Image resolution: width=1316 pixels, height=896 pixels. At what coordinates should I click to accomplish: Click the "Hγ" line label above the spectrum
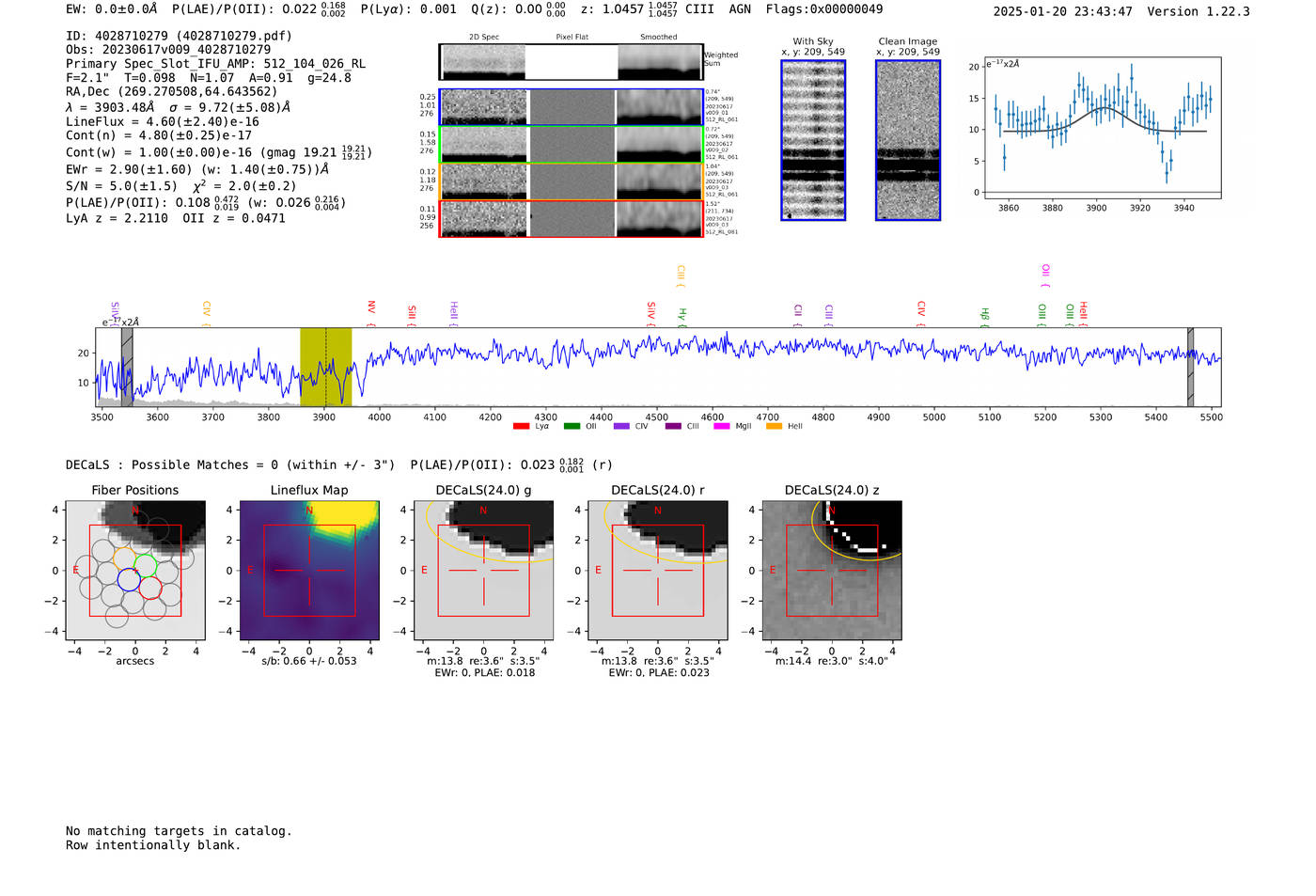point(682,317)
